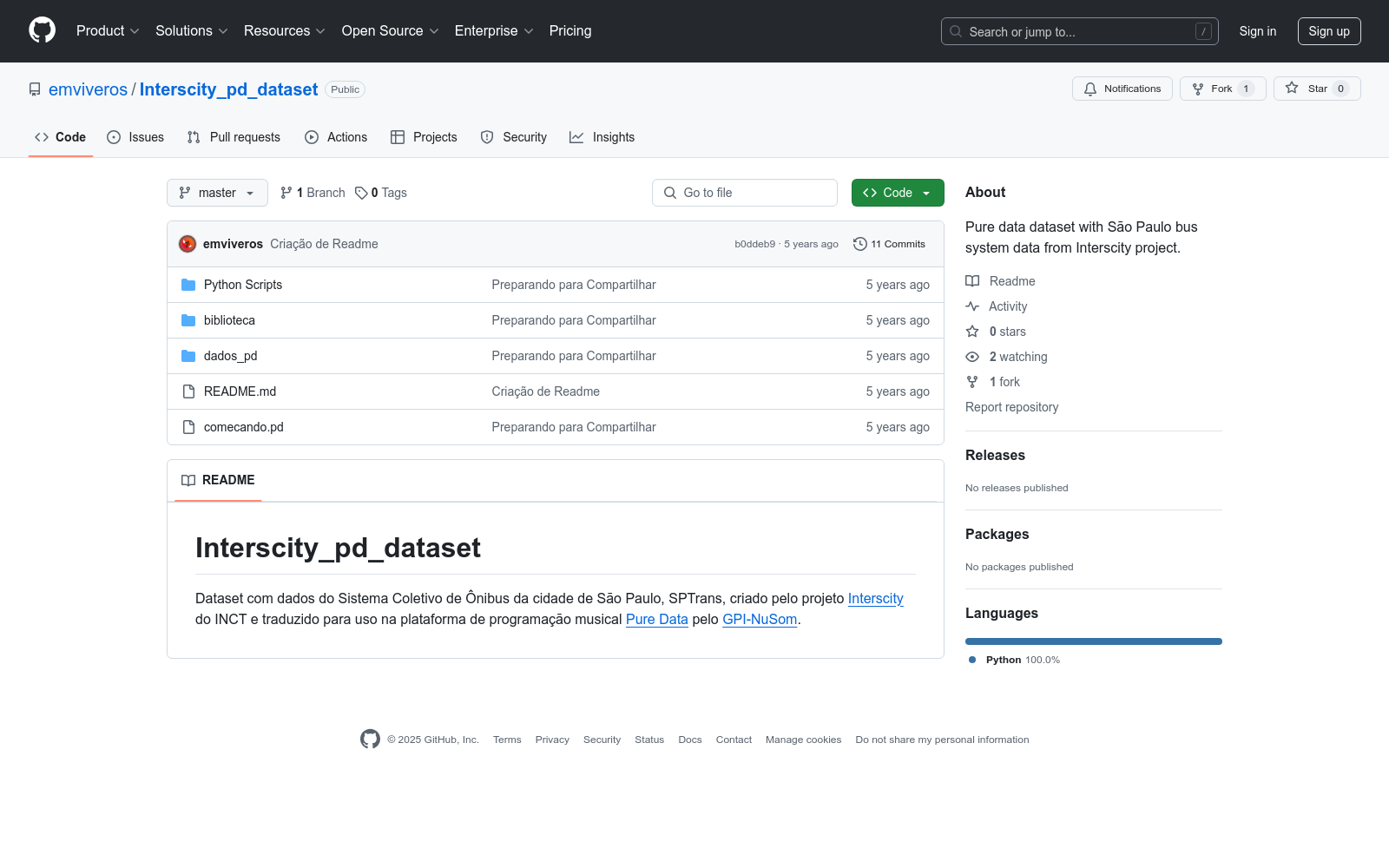The image size is (1389, 868).
Task: Open the GPI-NuSom link in README
Action: coord(760,619)
